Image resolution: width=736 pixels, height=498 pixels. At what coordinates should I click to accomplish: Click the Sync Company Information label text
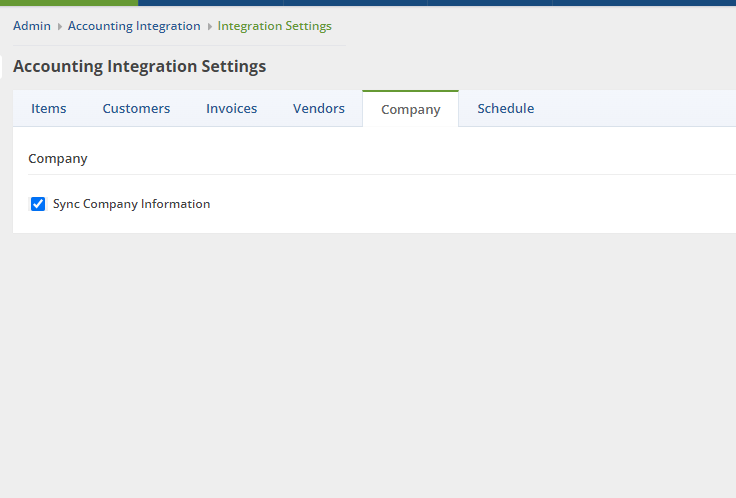pyautogui.click(x=131, y=204)
